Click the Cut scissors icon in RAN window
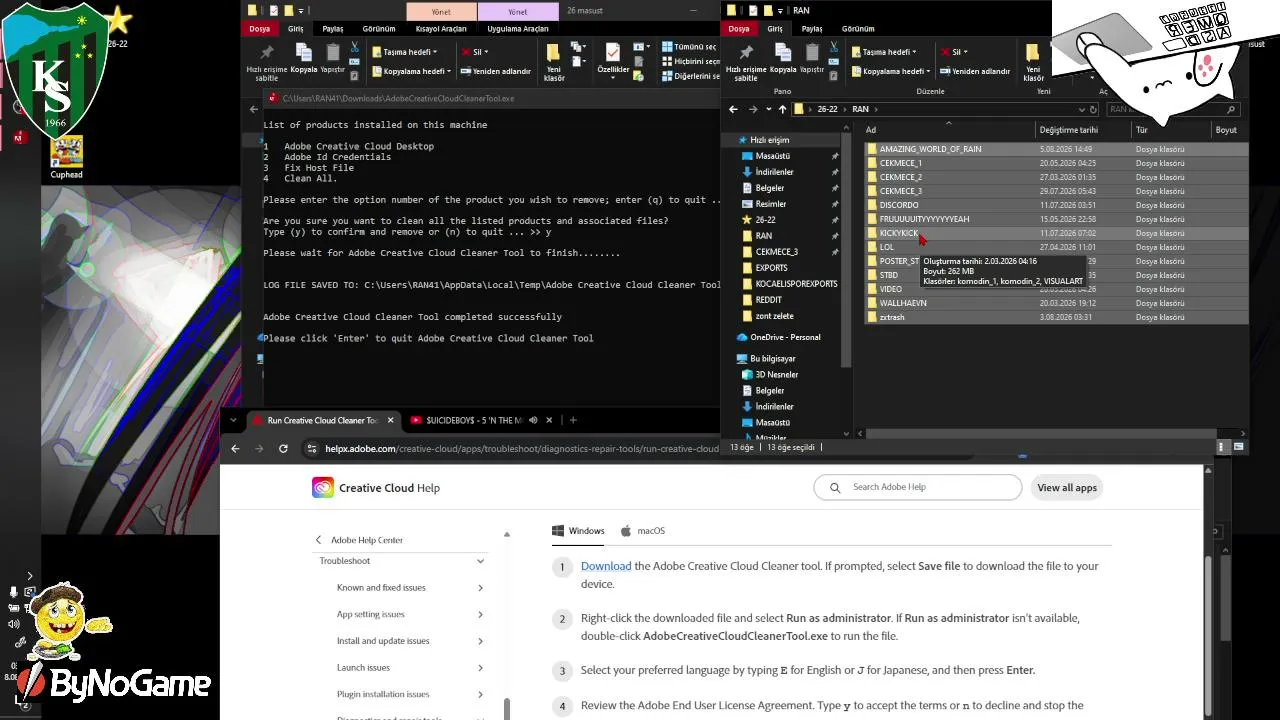The width and height of the screenshot is (1280, 720). pos(835,46)
